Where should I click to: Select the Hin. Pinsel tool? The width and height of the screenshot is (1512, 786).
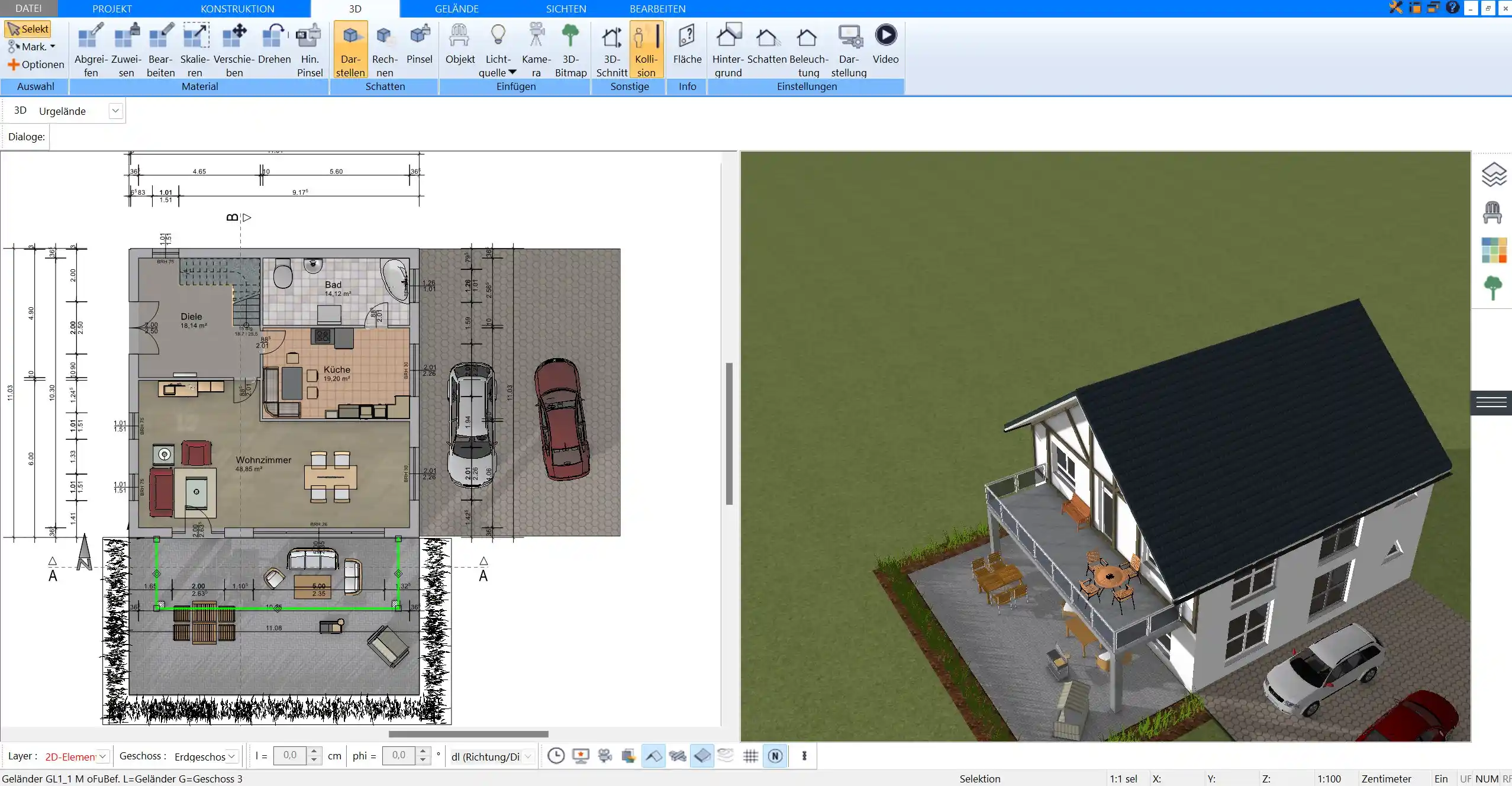[x=310, y=50]
